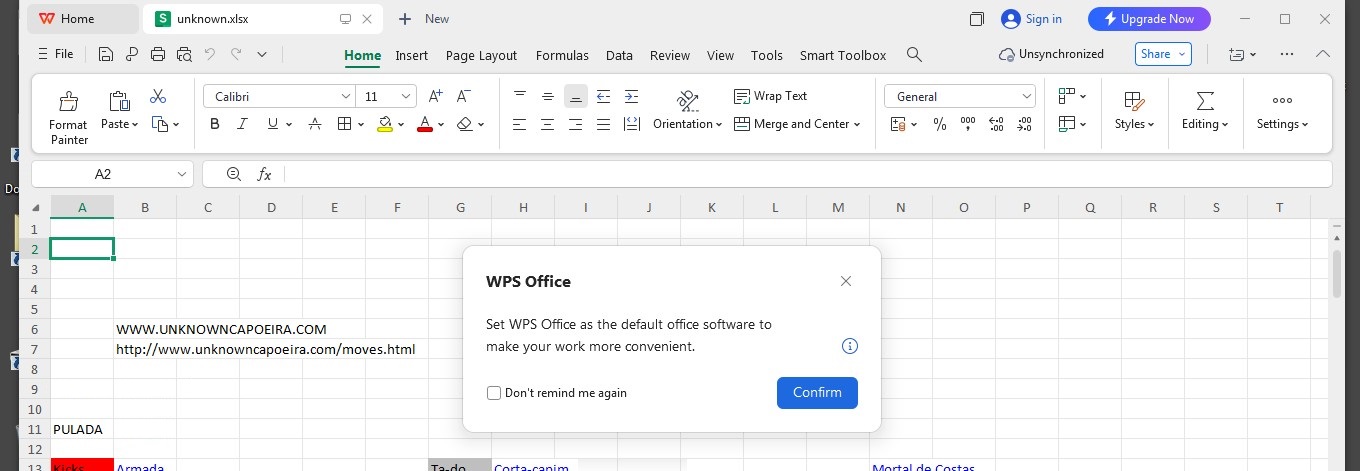
Task: Open the Page Layout tab
Action: point(481,55)
